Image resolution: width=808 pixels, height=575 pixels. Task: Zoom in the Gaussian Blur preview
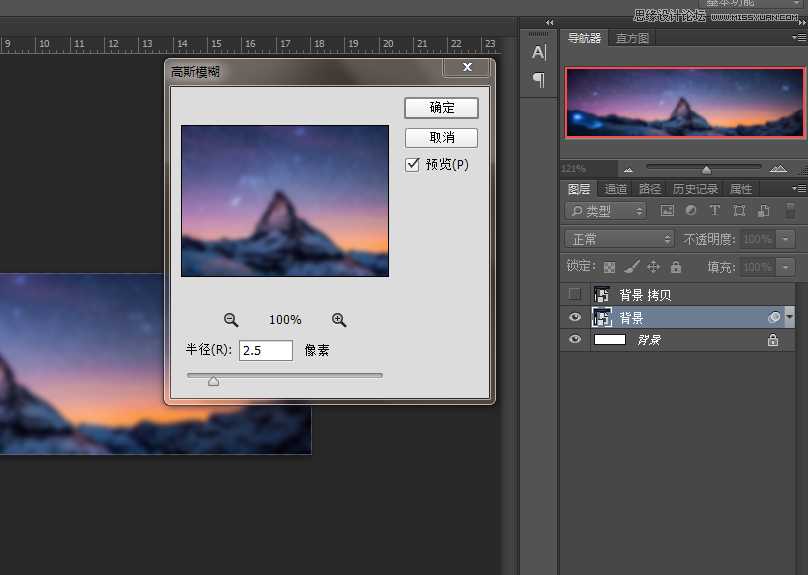coord(339,320)
